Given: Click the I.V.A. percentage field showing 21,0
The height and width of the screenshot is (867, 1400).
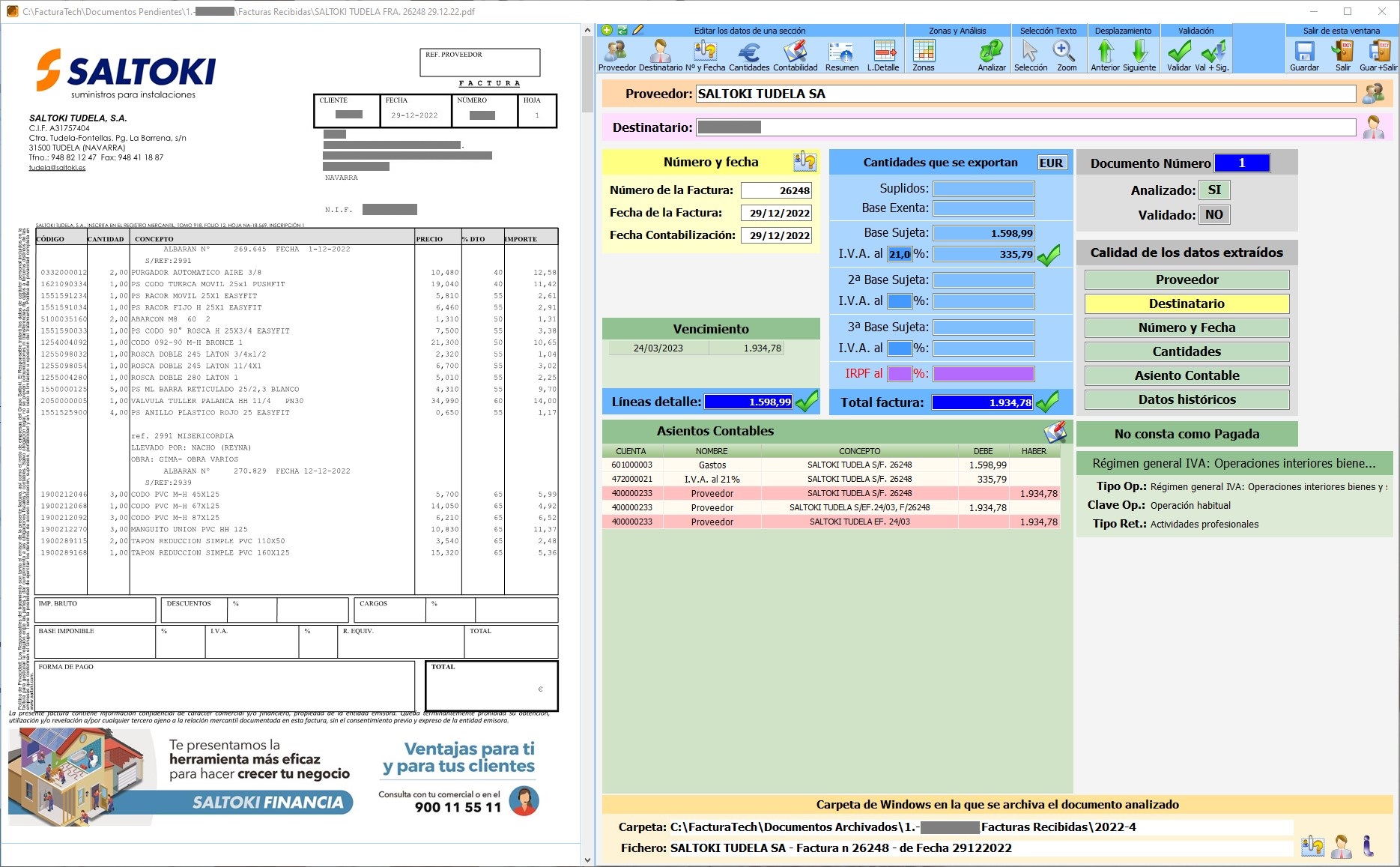Looking at the screenshot, I should (x=900, y=254).
